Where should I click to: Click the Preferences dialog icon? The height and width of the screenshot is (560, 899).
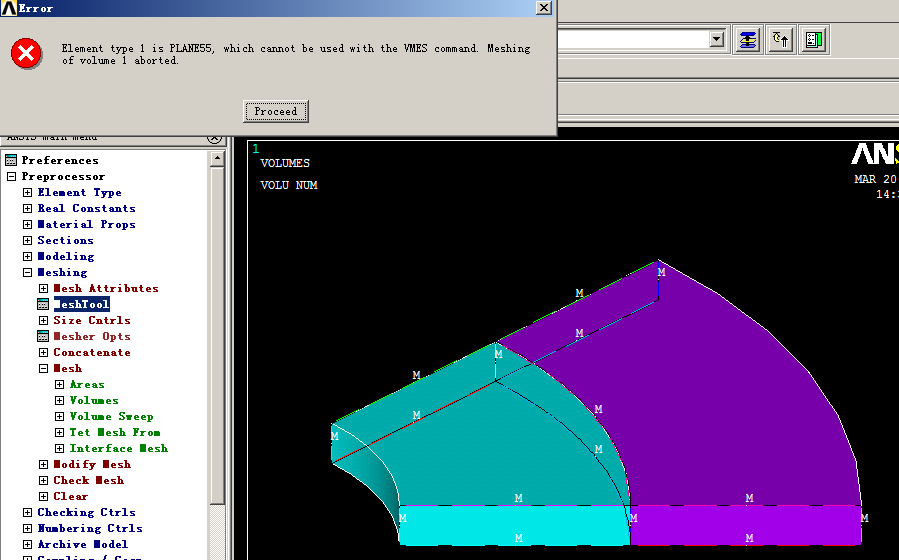tap(11, 160)
